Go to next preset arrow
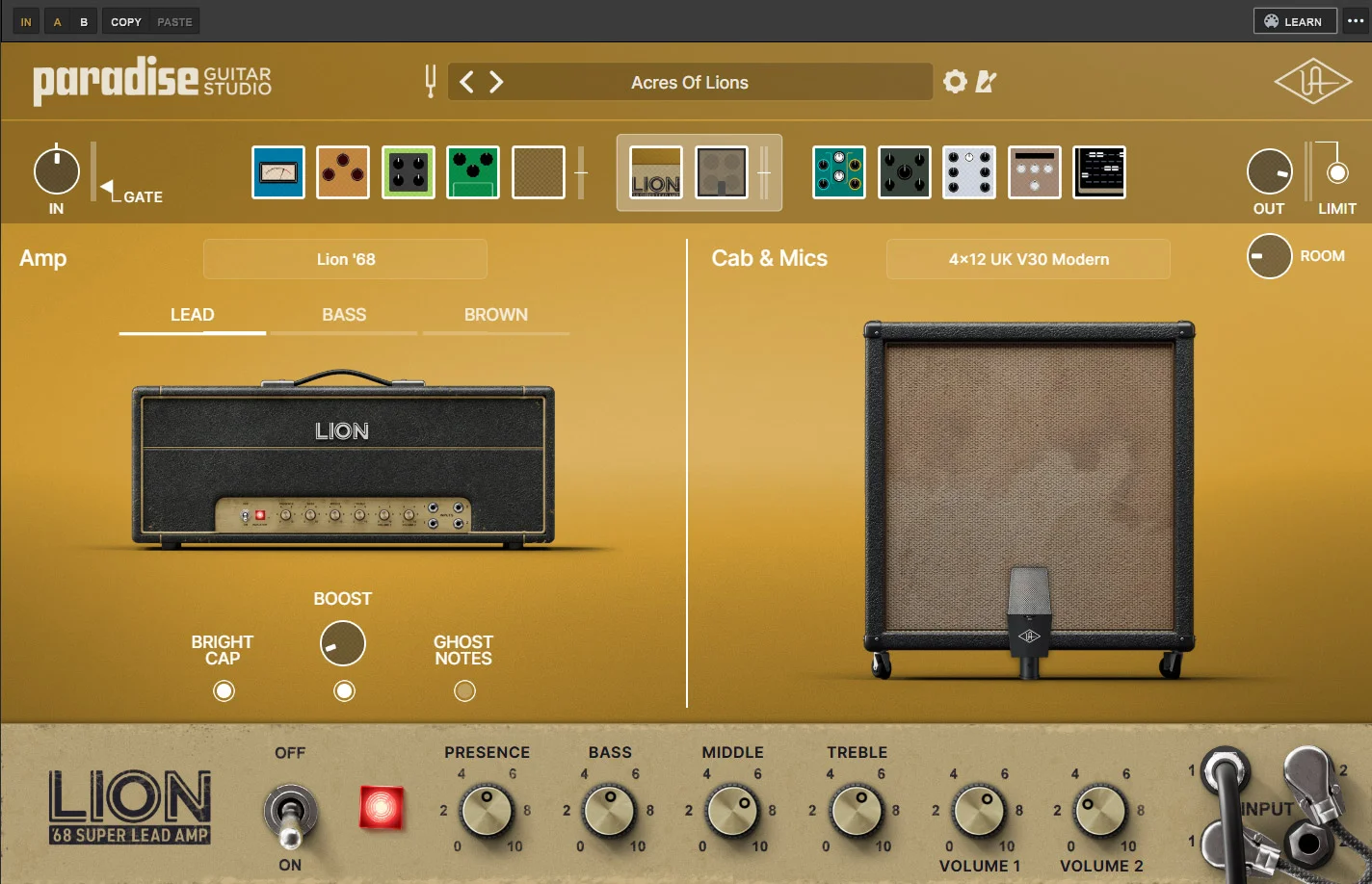The width and height of the screenshot is (1372, 884). point(496,82)
